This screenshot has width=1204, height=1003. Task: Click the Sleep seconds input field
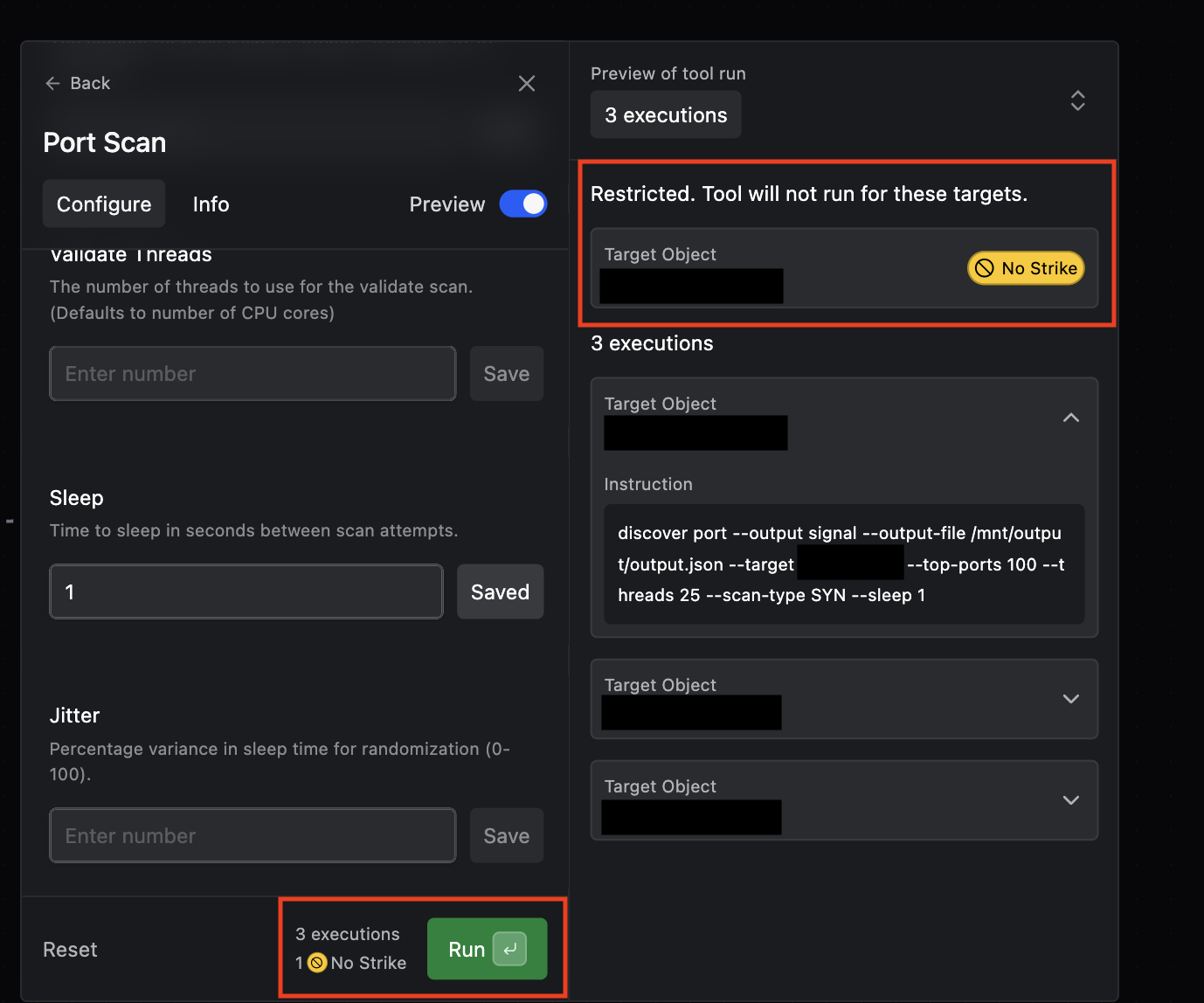[246, 591]
